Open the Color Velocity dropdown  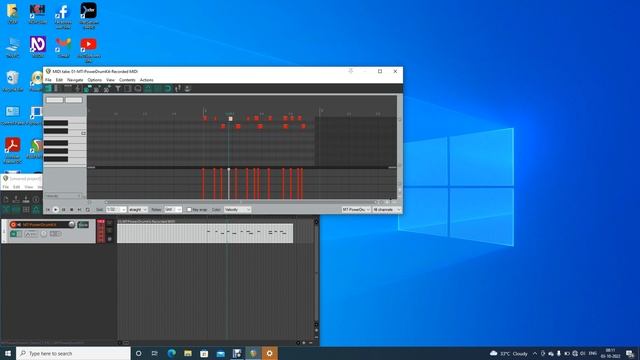237,210
